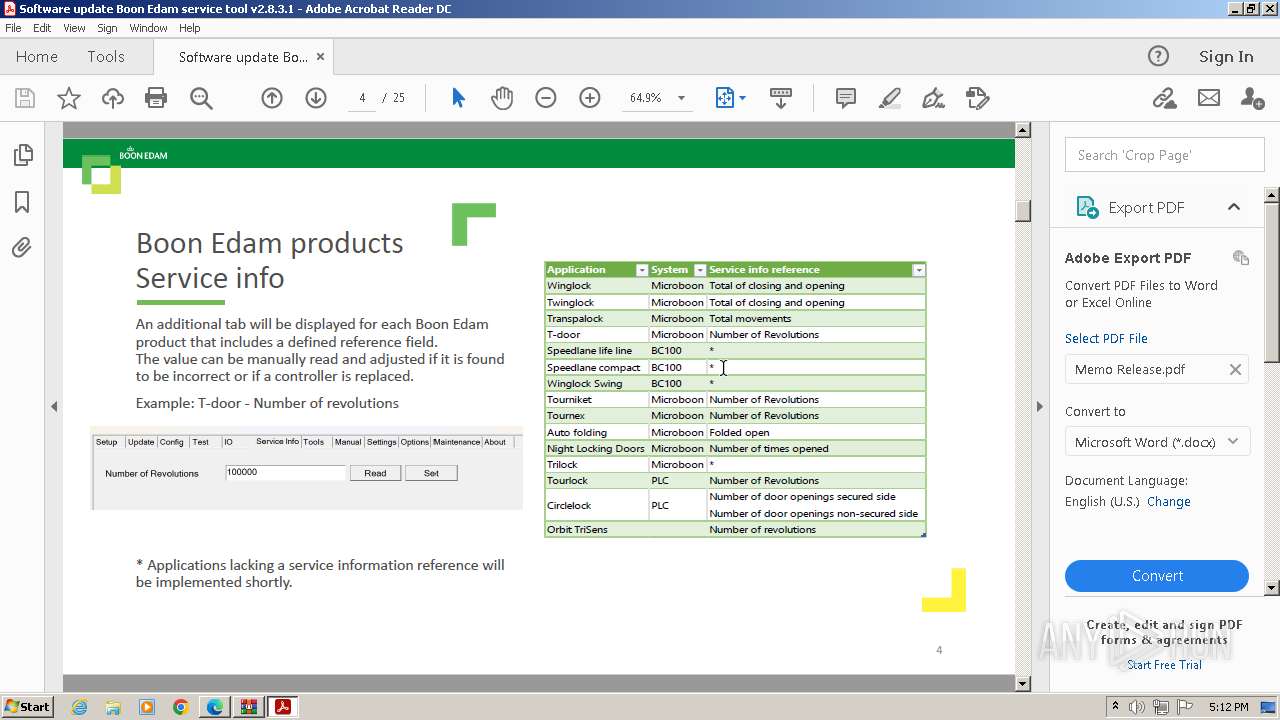This screenshot has height=720, width=1280.
Task: Open Service info reference filter dropdown
Action: point(919,270)
